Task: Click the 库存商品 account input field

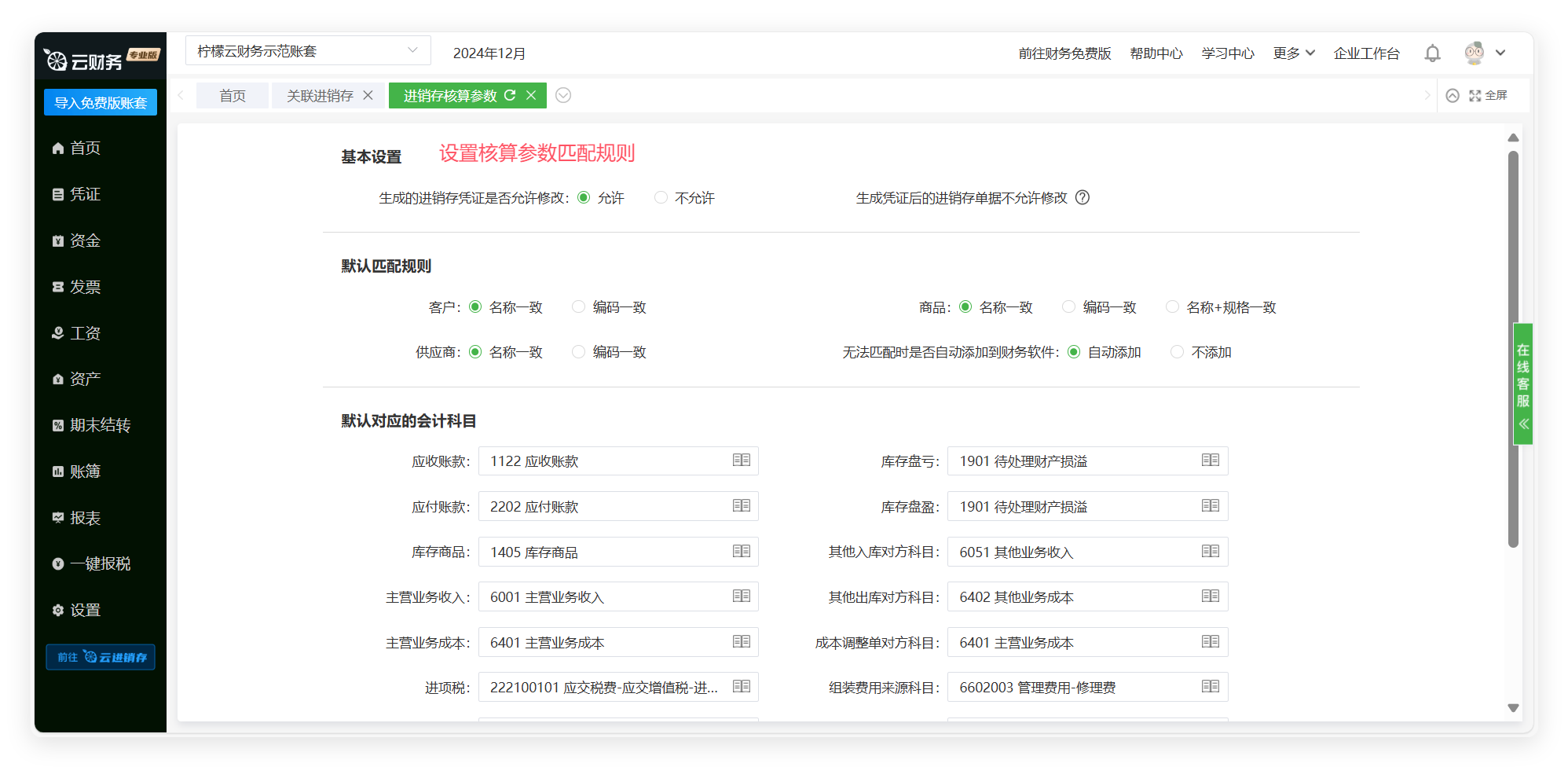Action: 605,552
